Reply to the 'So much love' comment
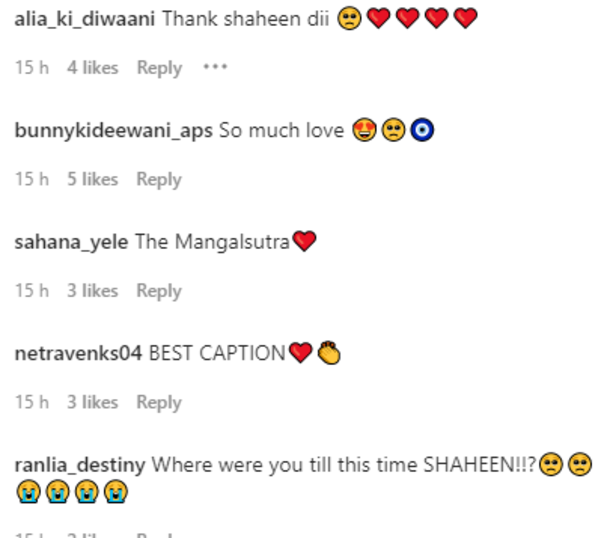616x538 pixels. click(x=159, y=180)
